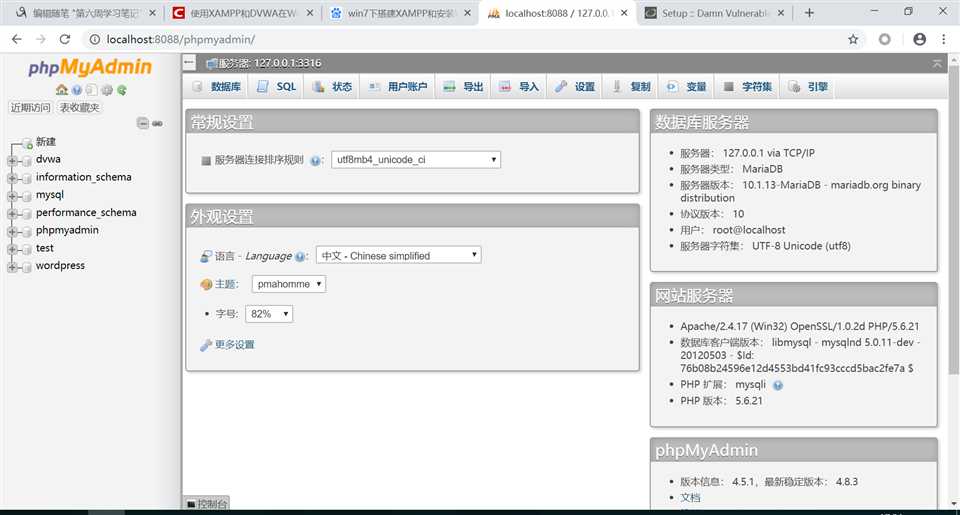
Task: Click the sidebar documentation page icon
Action: pos(91,90)
